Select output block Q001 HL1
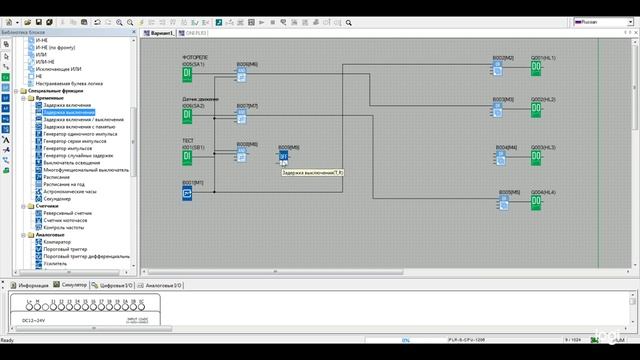The width and height of the screenshot is (640, 360). click(x=536, y=68)
